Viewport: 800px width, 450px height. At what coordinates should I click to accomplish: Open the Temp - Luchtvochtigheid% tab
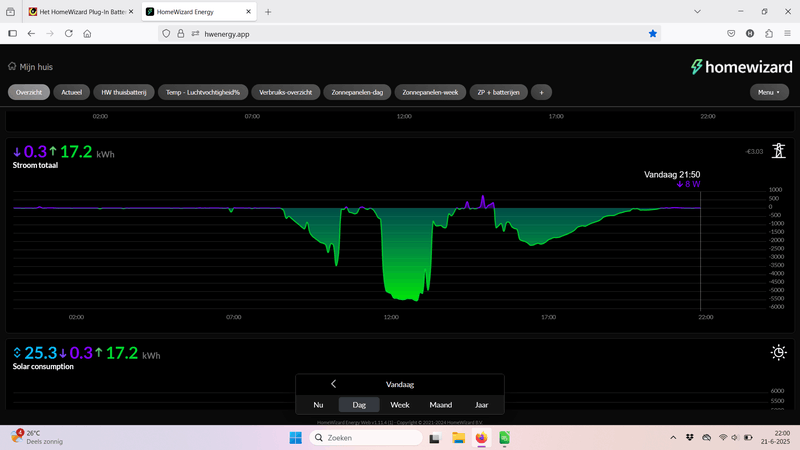[203, 92]
